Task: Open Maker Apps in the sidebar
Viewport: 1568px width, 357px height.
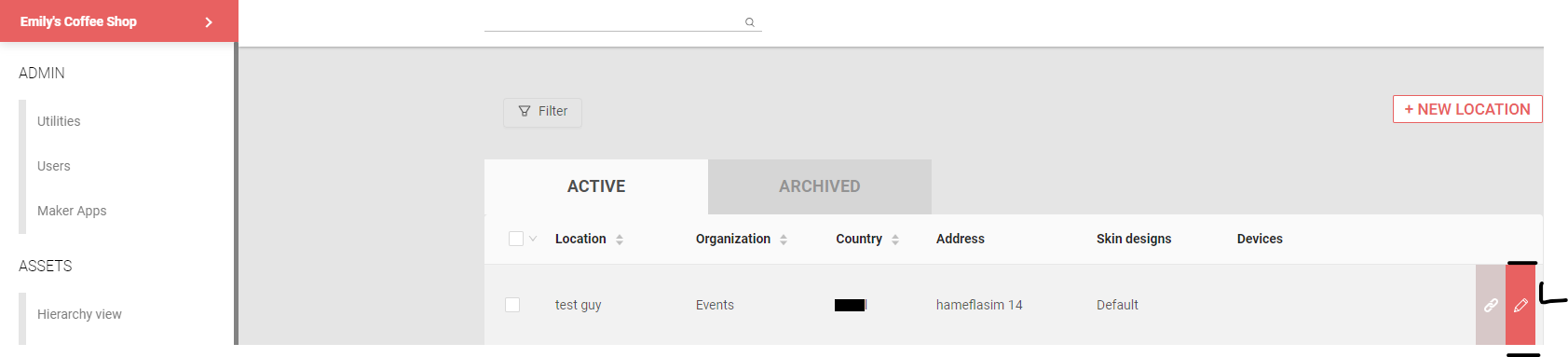Action: click(72, 211)
